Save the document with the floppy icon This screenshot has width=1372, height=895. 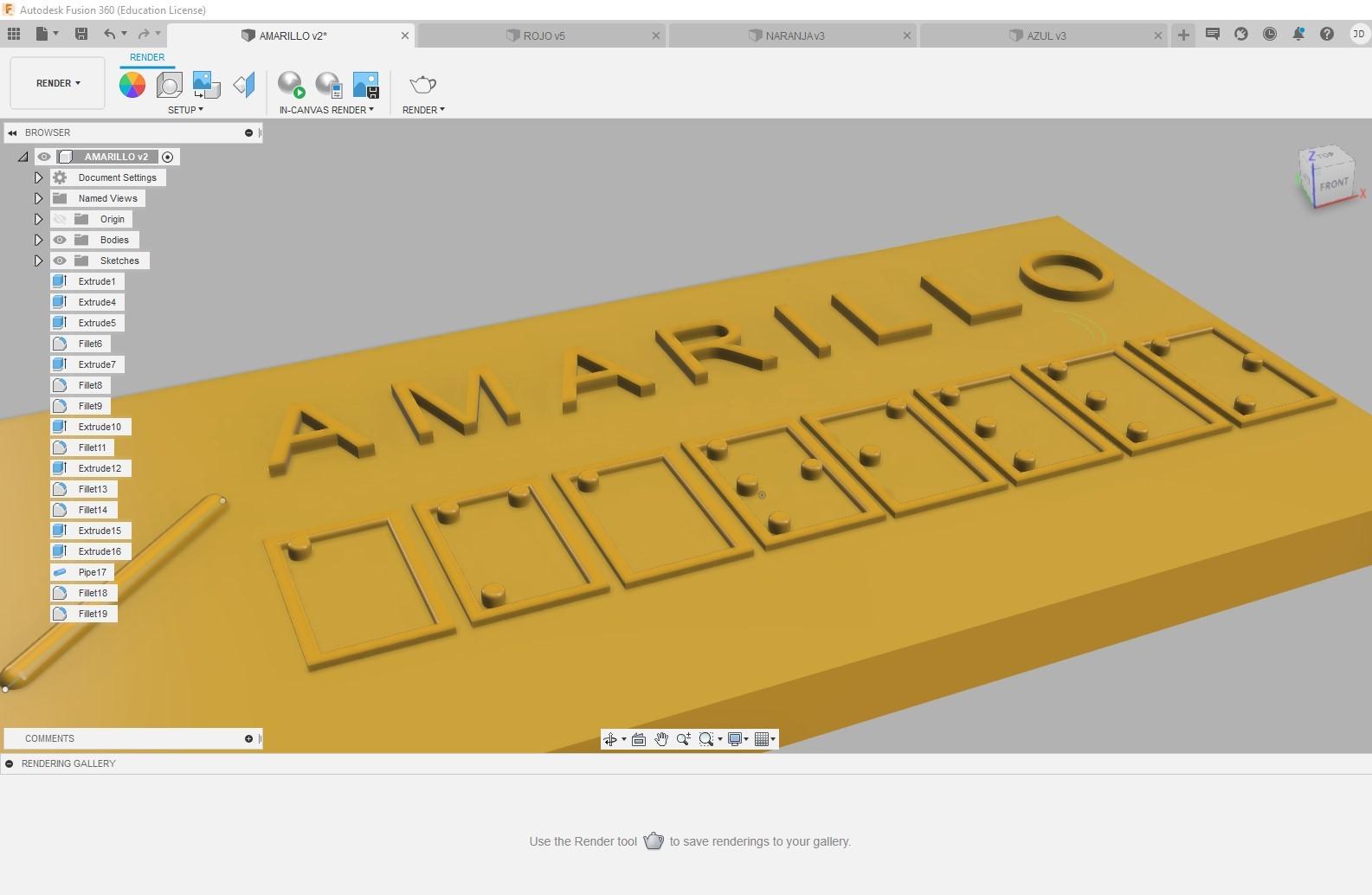tap(81, 34)
